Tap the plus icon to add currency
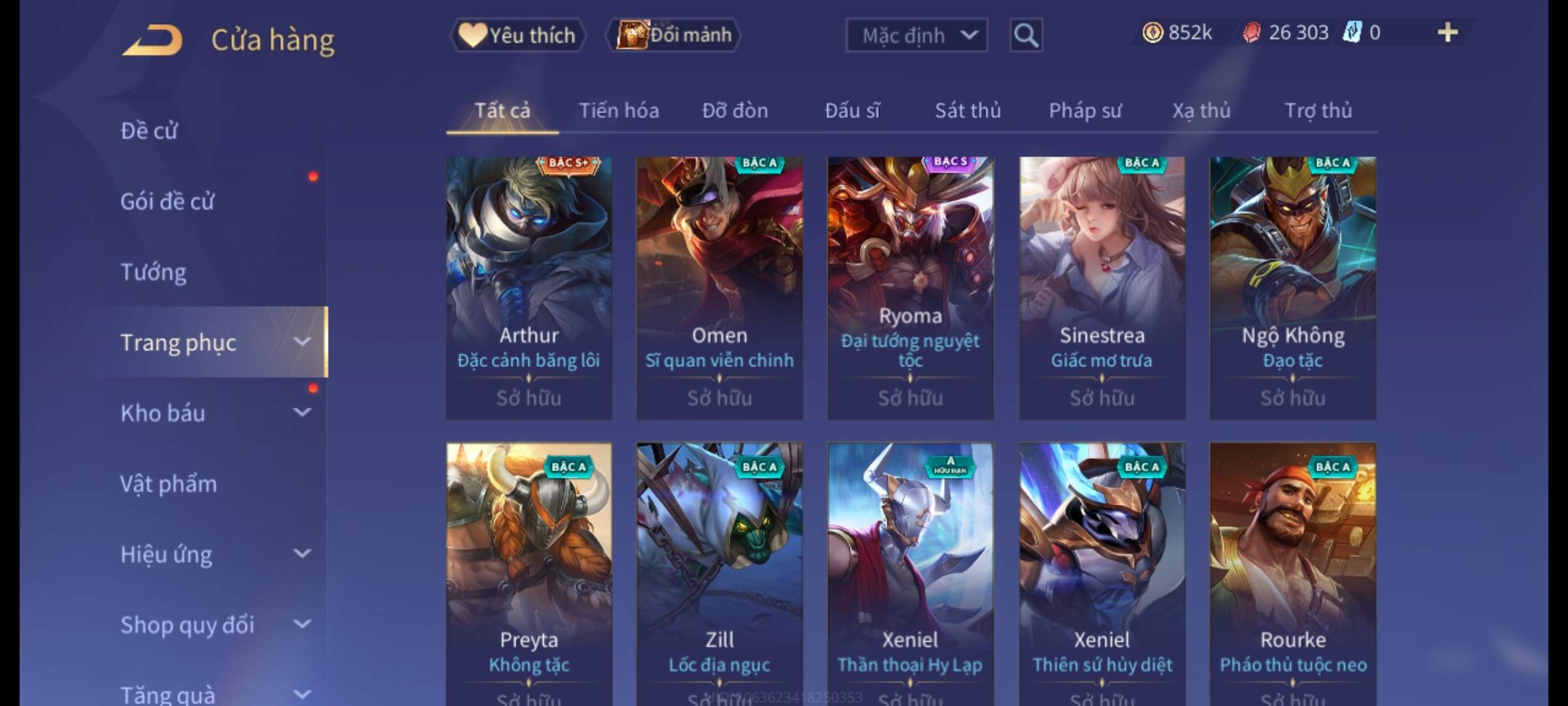 tap(1448, 32)
